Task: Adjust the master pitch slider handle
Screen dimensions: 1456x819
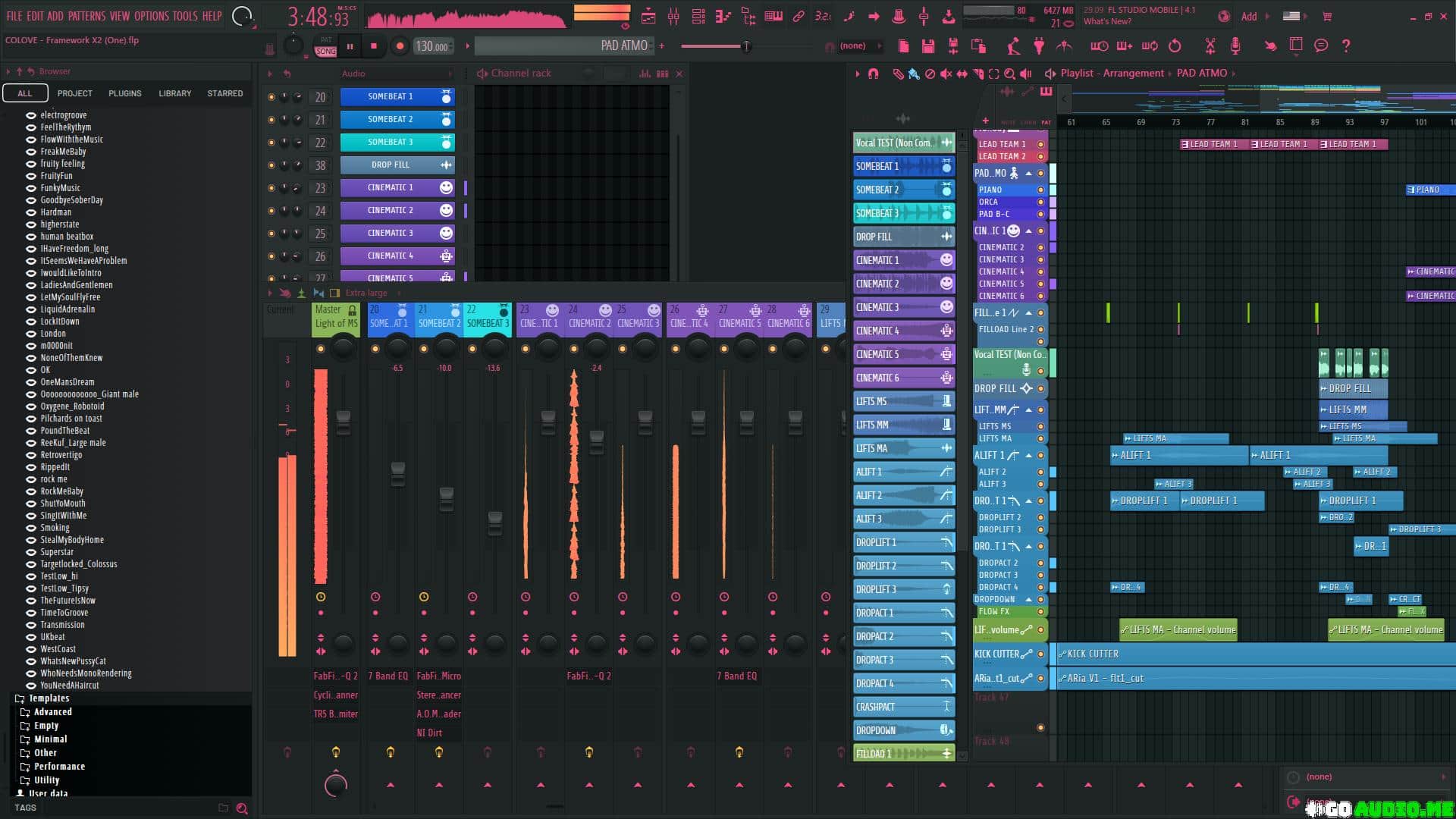Action: pos(746,46)
